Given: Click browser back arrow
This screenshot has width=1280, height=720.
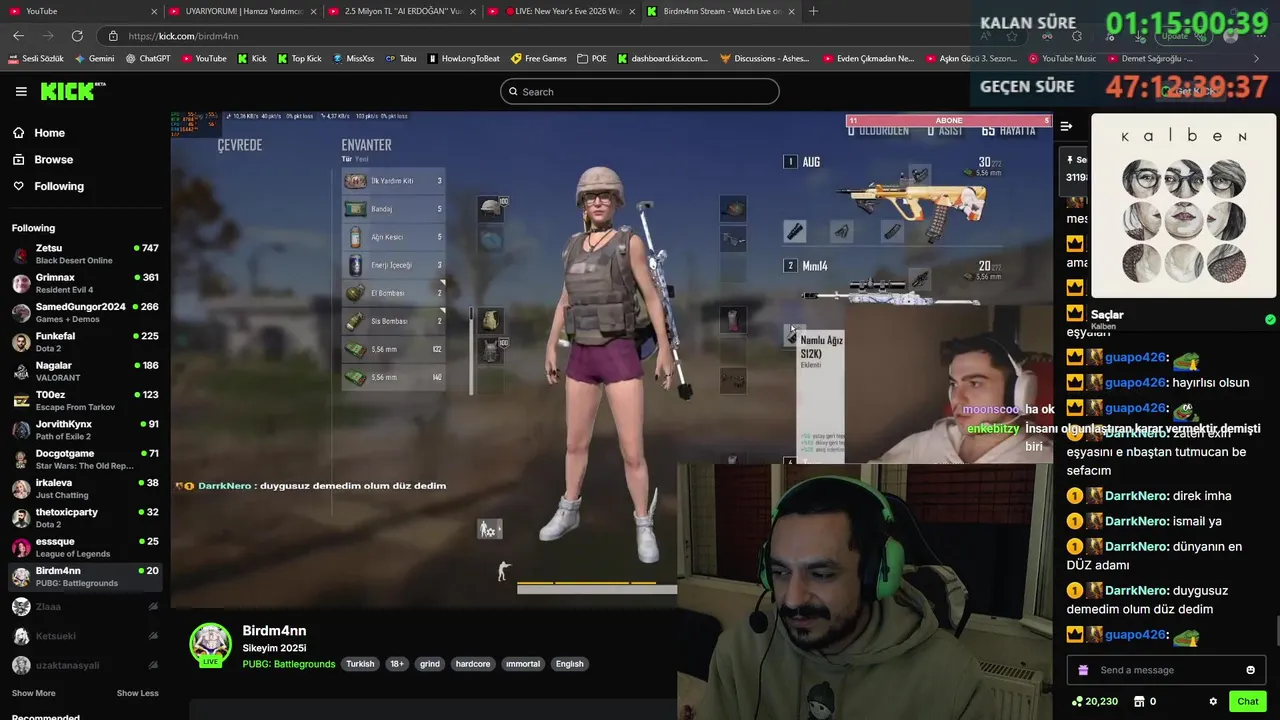Looking at the screenshot, I should pos(18,36).
